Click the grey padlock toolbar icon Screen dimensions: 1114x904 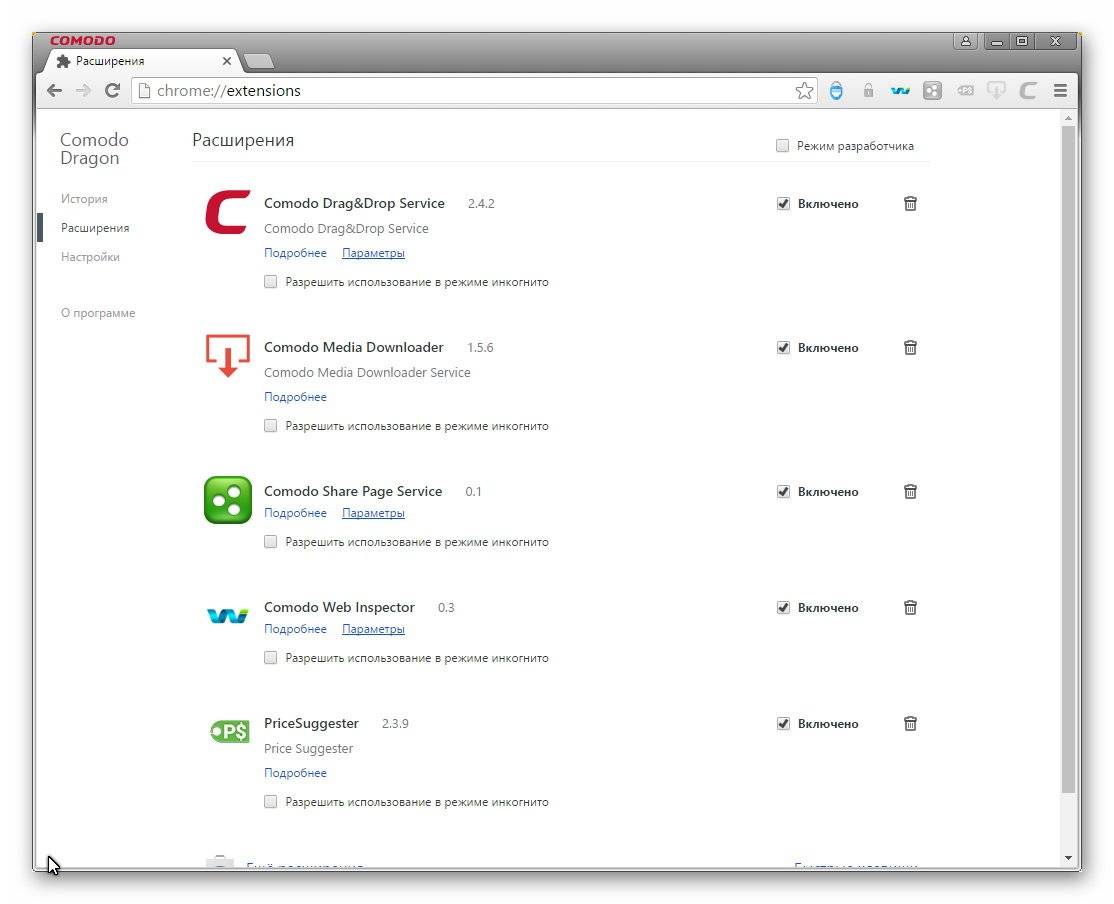click(868, 90)
